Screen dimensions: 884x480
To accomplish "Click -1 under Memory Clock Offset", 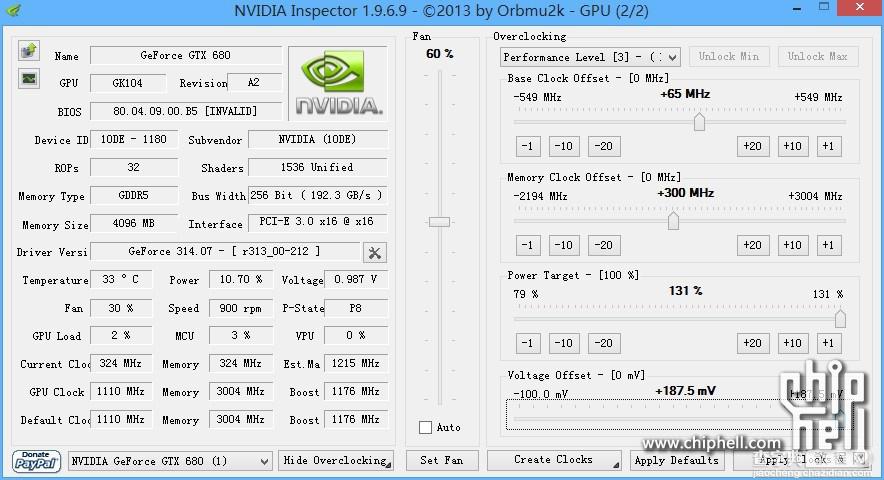I will pyautogui.click(x=528, y=245).
